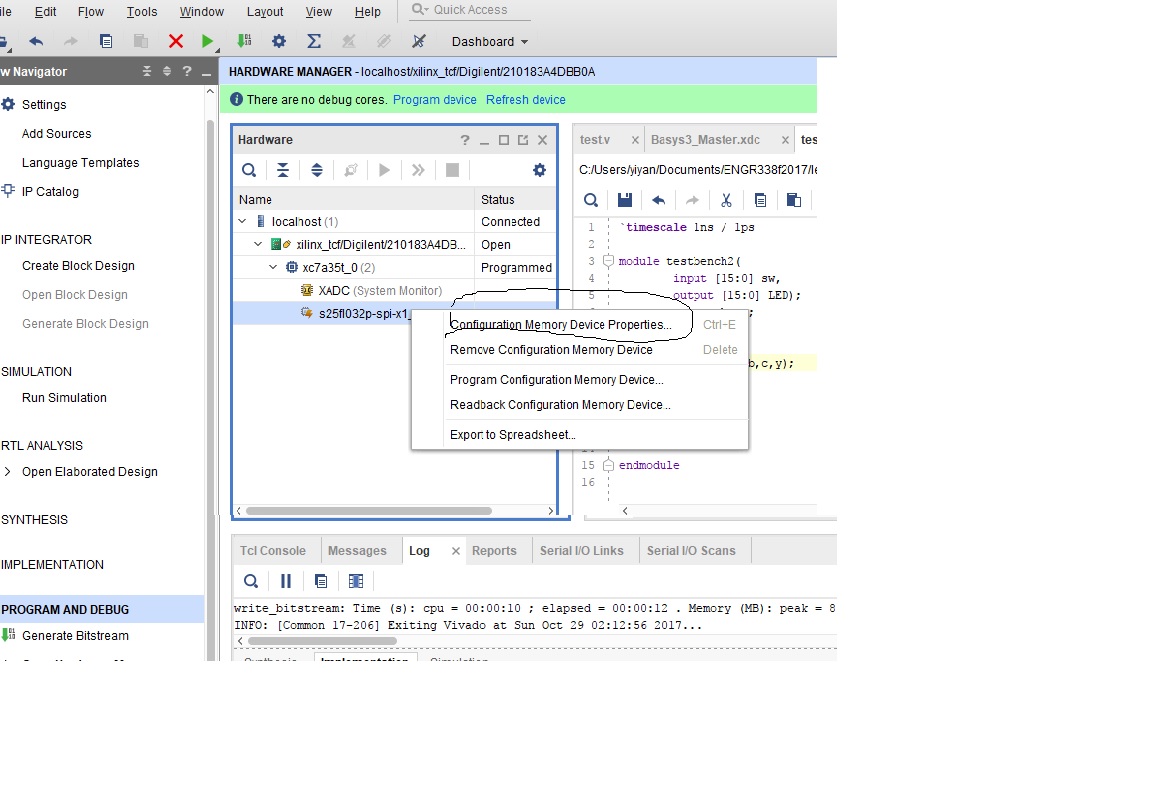
Task: Collapse the localhost tree node
Action: tap(242, 222)
